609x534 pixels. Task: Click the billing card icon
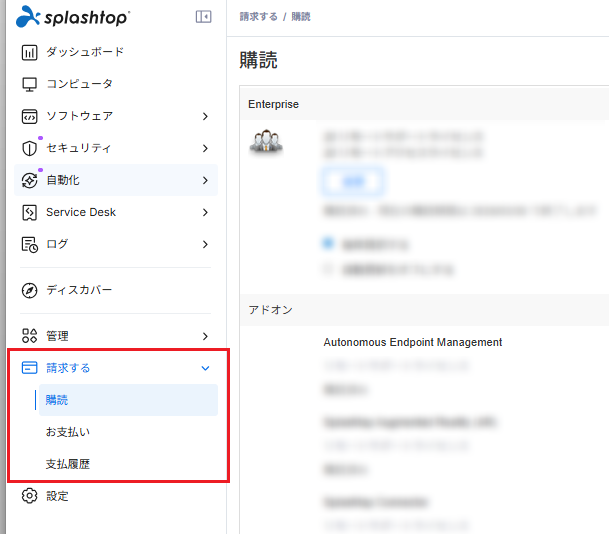coord(30,368)
